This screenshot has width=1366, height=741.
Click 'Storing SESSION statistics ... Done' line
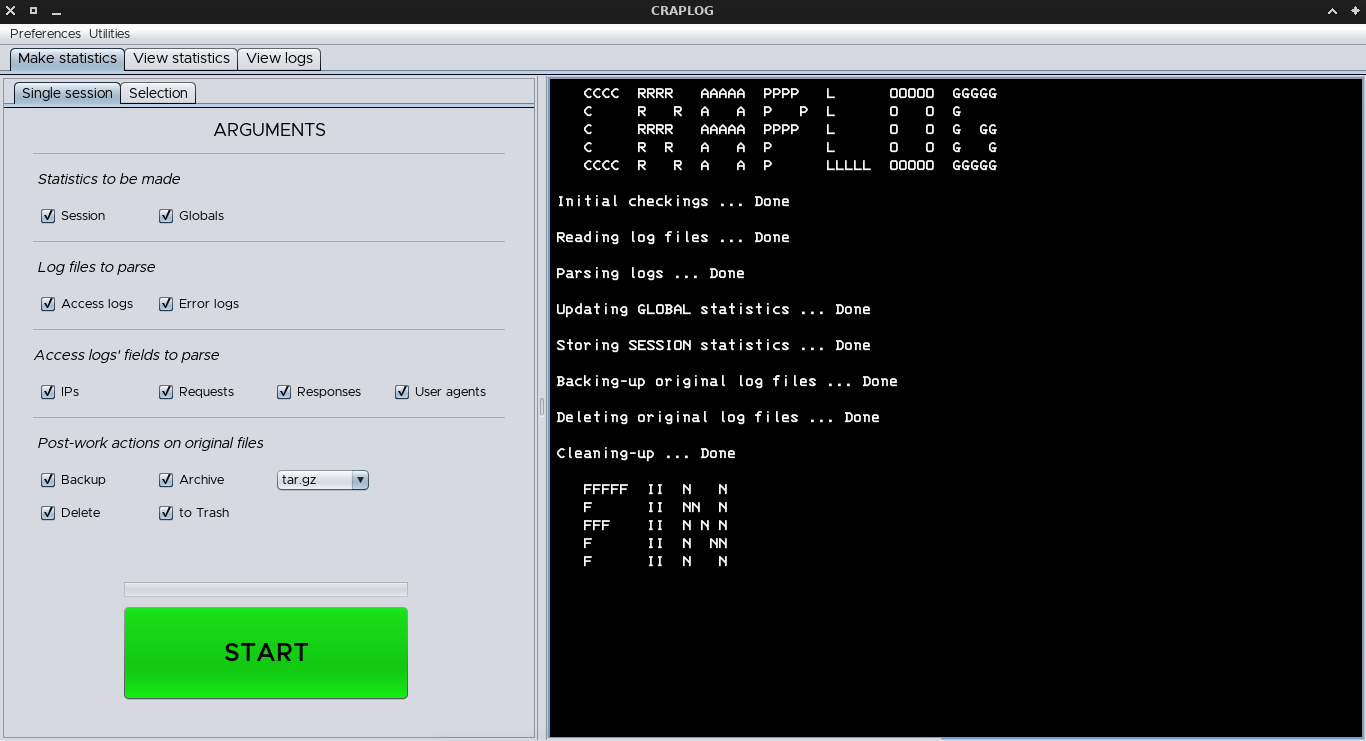pyautogui.click(x=713, y=346)
